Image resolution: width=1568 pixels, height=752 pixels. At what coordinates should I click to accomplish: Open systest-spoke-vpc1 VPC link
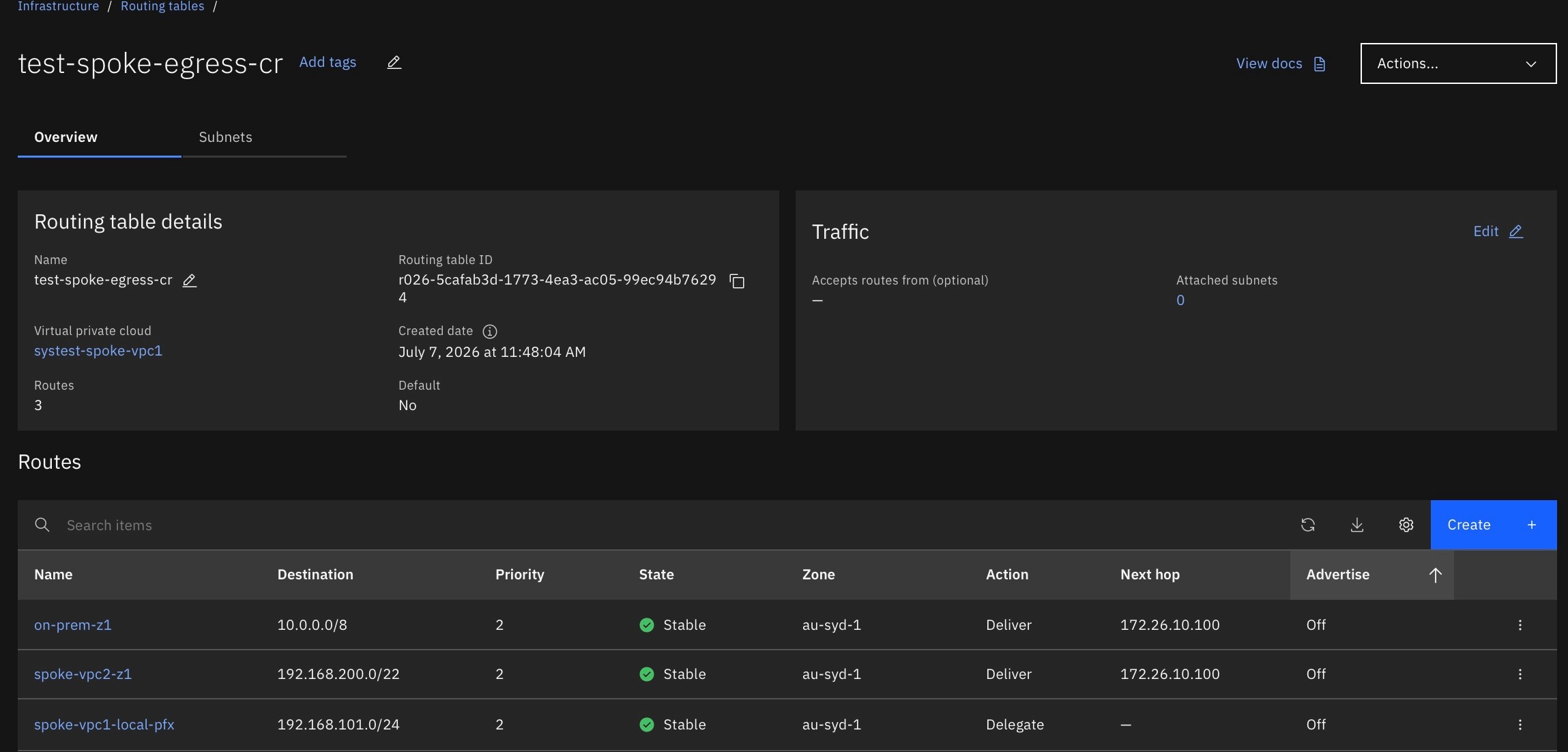[x=98, y=351]
